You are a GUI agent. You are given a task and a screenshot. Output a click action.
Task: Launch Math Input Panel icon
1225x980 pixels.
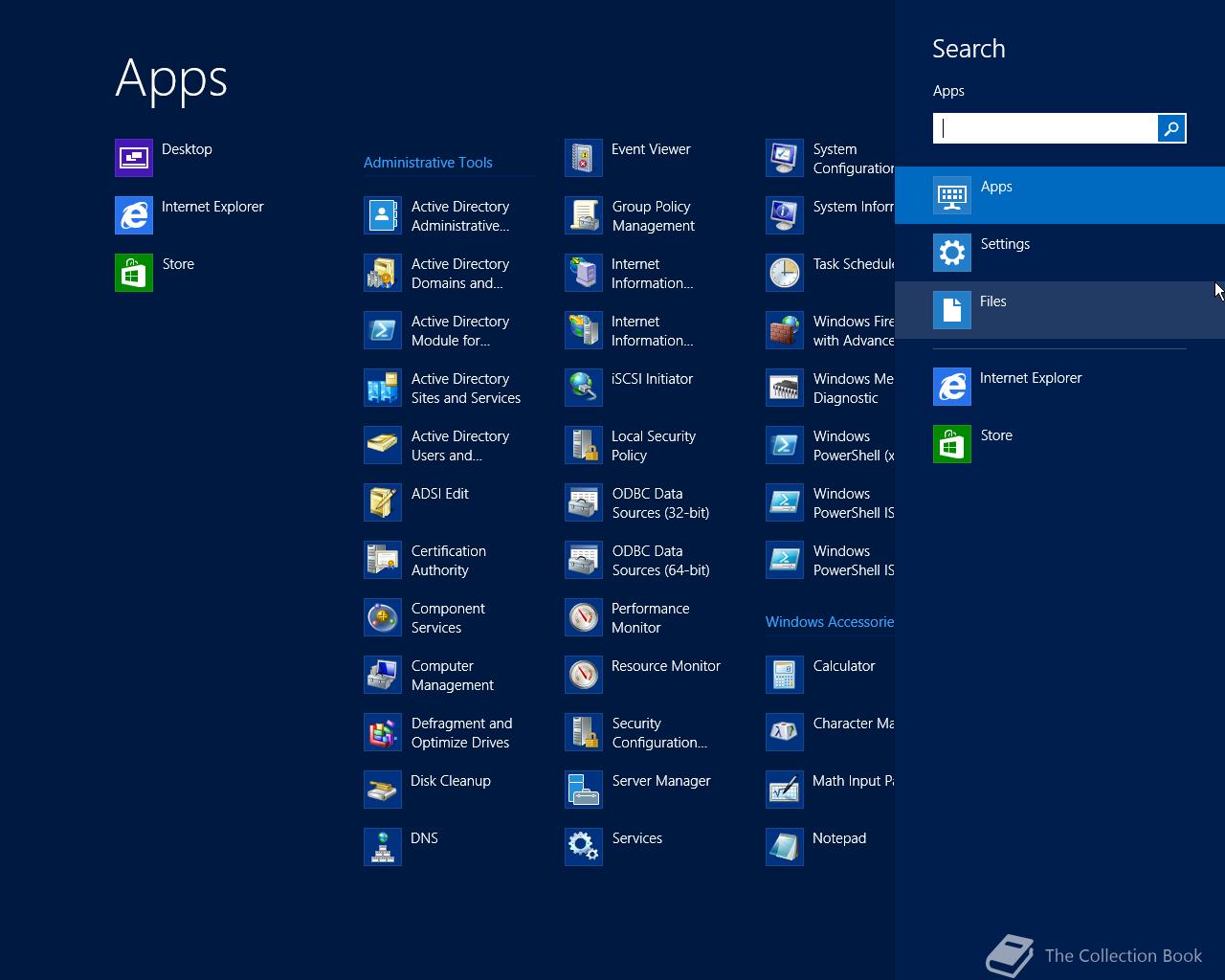[785, 790]
